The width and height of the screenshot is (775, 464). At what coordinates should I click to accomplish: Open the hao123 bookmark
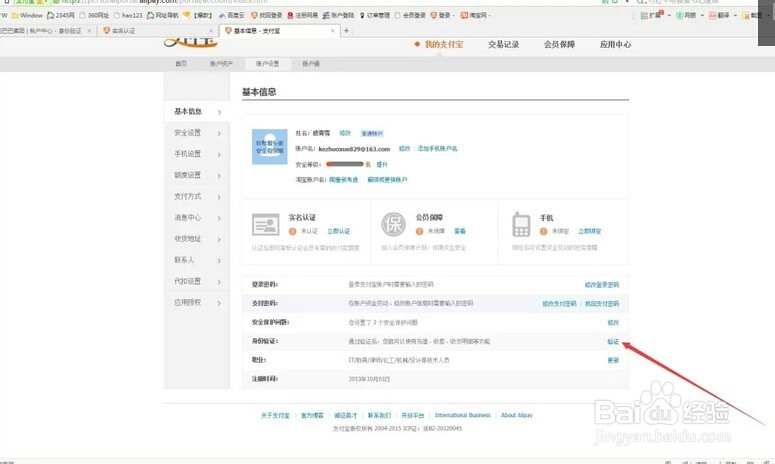128,15
